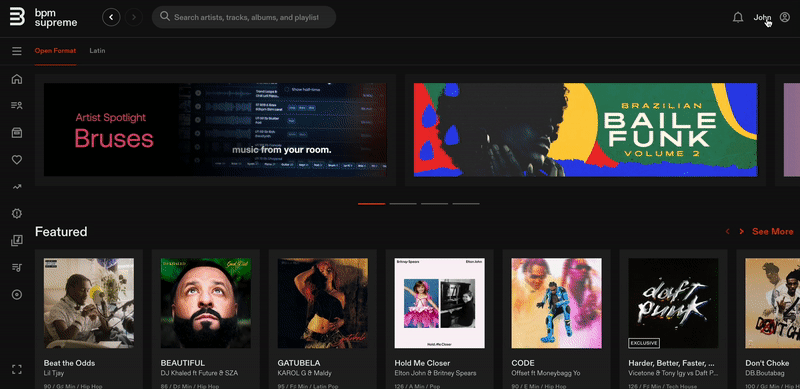Switch to the Latin tab

[97, 51]
